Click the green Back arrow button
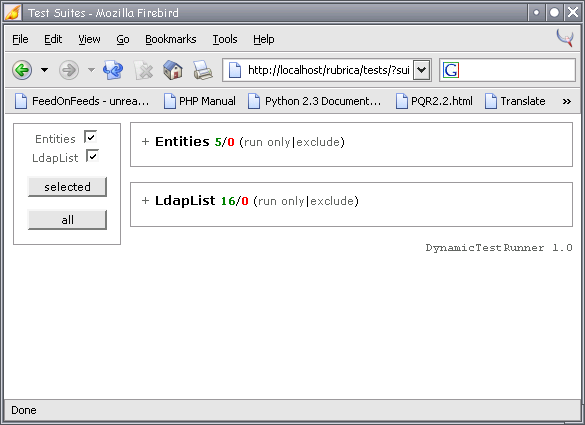 coord(22,70)
